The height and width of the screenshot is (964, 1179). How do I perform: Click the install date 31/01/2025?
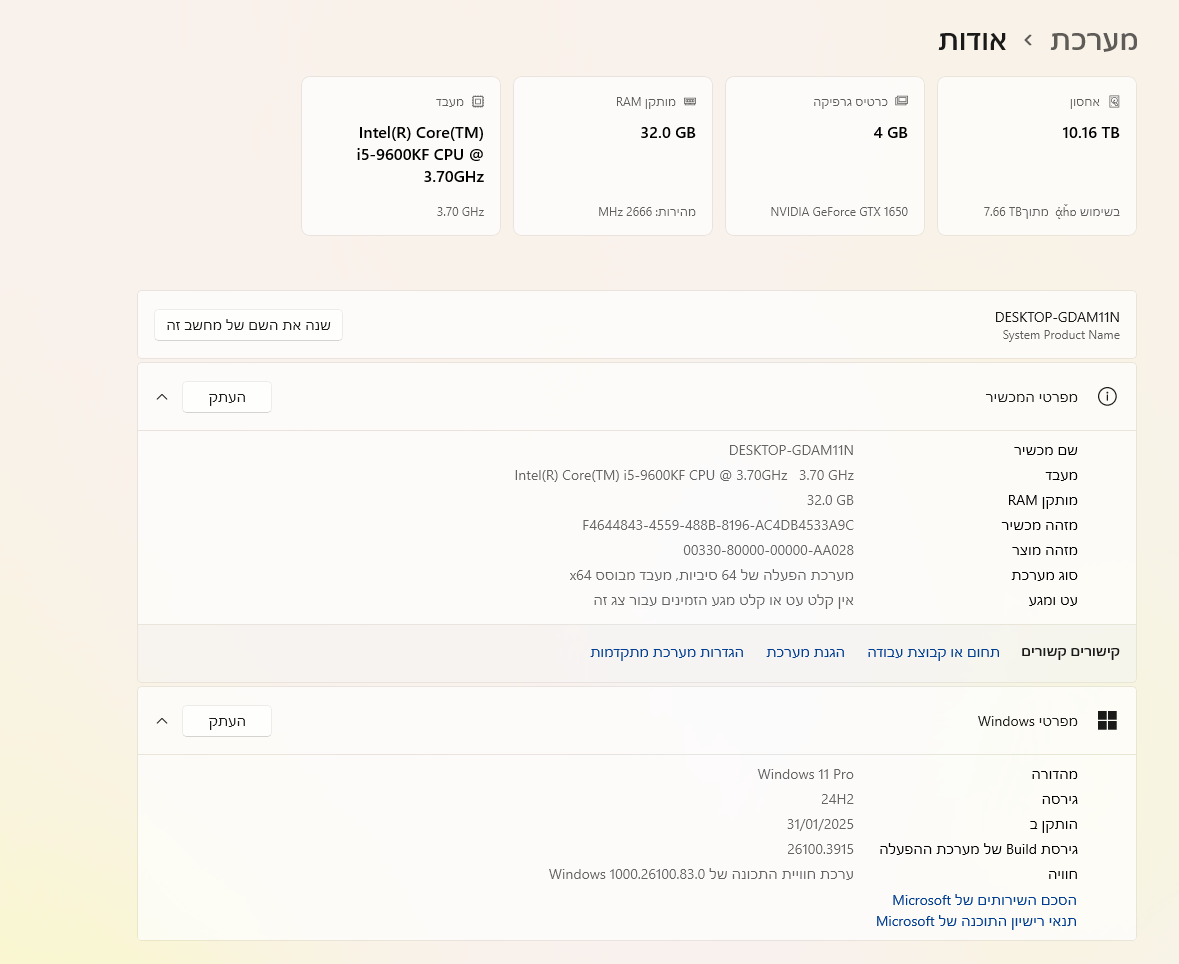point(820,824)
